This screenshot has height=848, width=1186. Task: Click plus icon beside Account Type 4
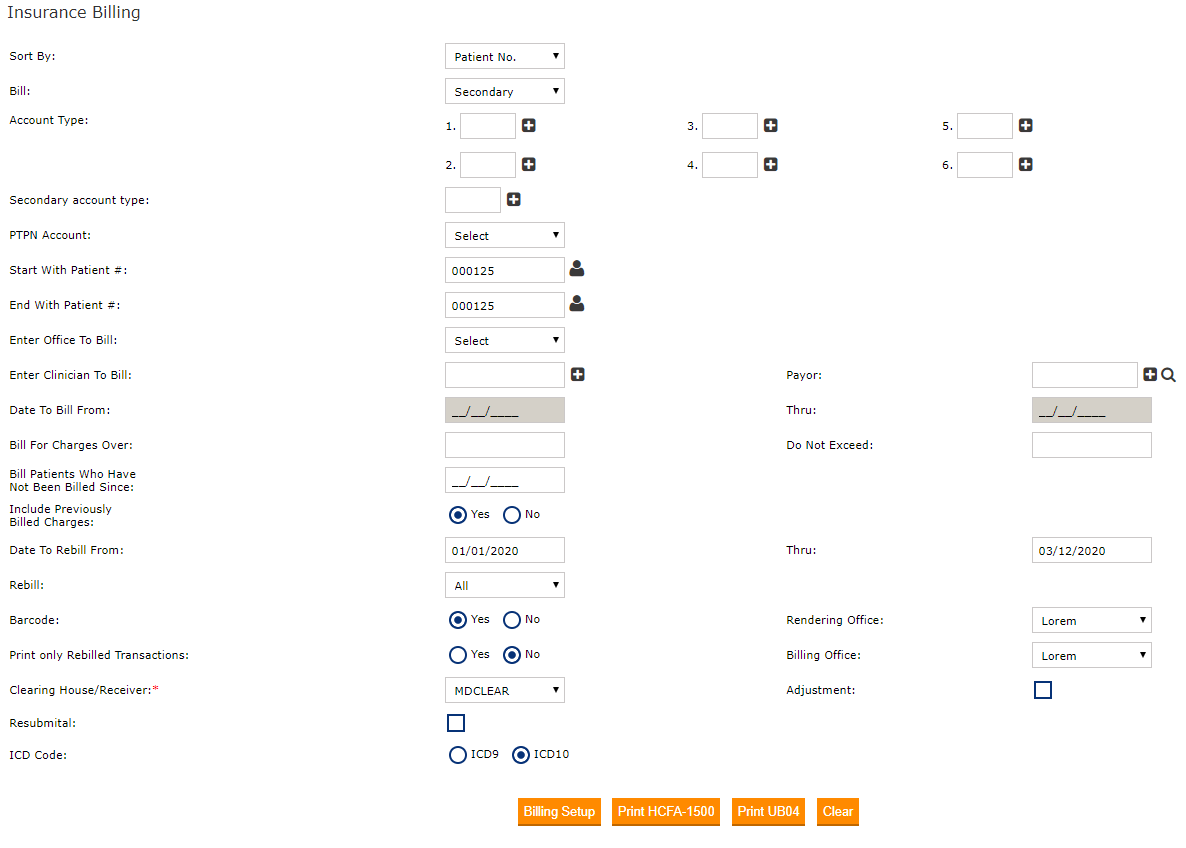point(771,165)
